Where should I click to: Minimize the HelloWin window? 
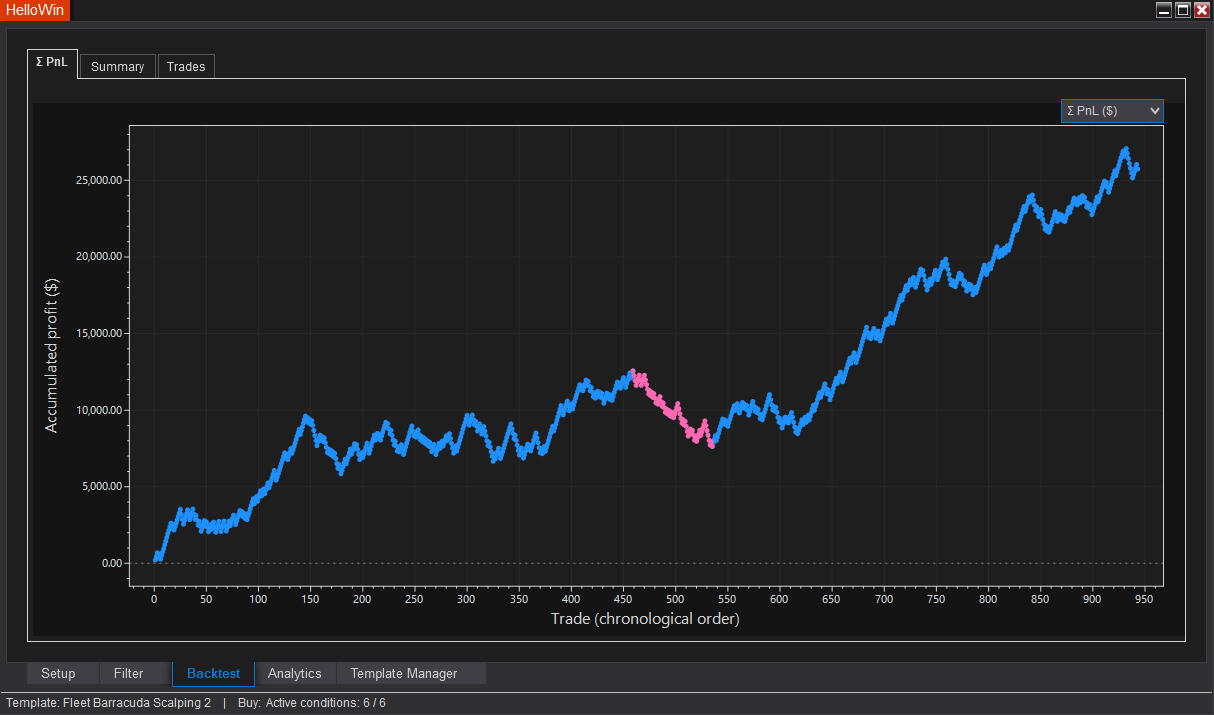[x=1164, y=10]
